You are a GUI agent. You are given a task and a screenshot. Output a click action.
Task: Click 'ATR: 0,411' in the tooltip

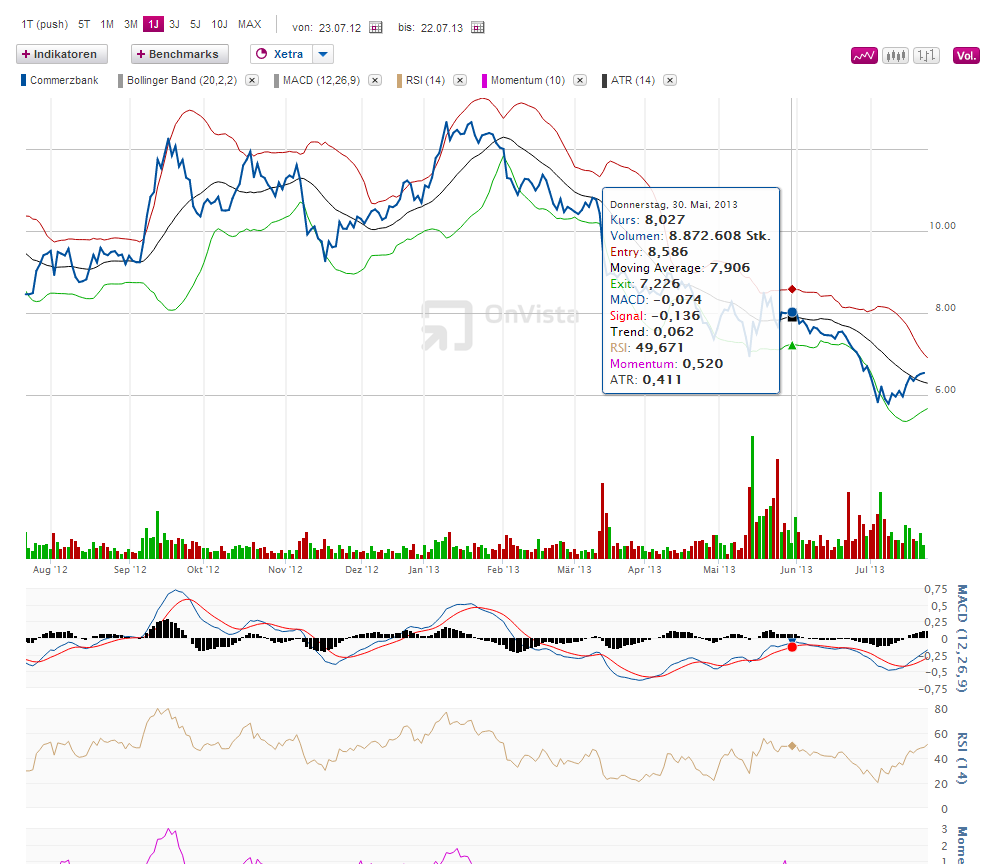click(645, 380)
